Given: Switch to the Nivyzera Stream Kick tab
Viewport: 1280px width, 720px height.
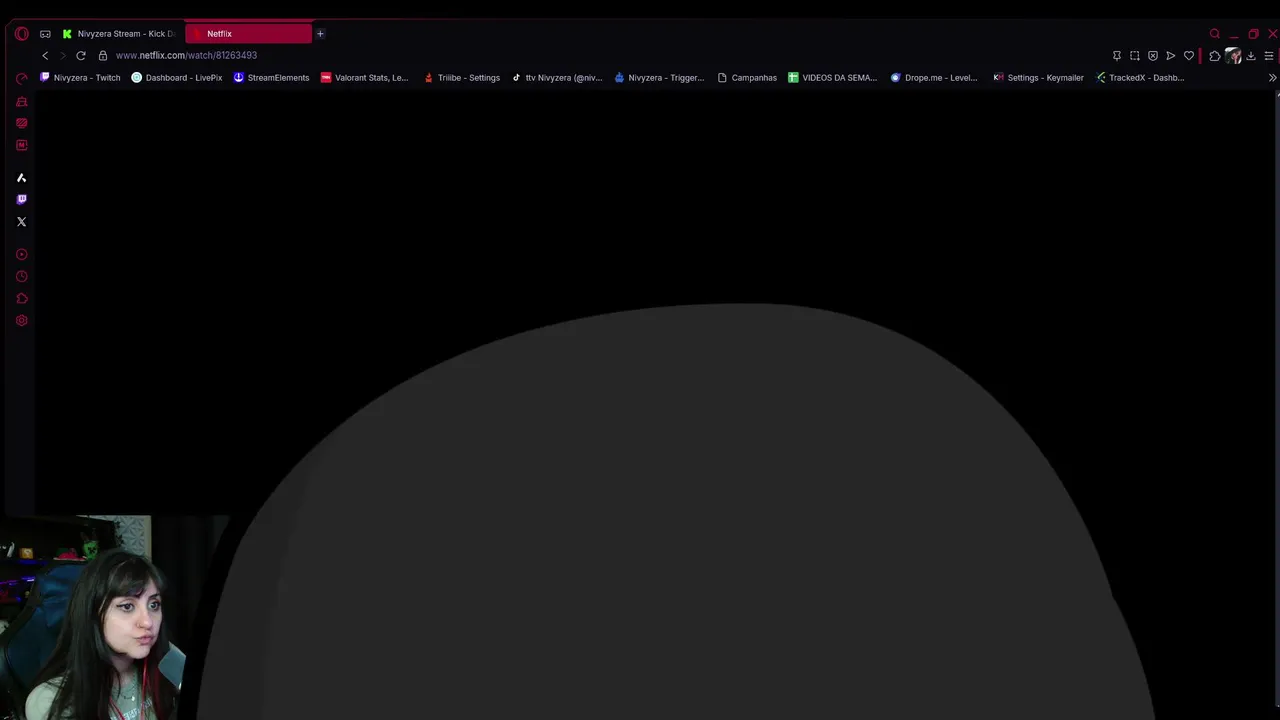Looking at the screenshot, I should coord(119,34).
